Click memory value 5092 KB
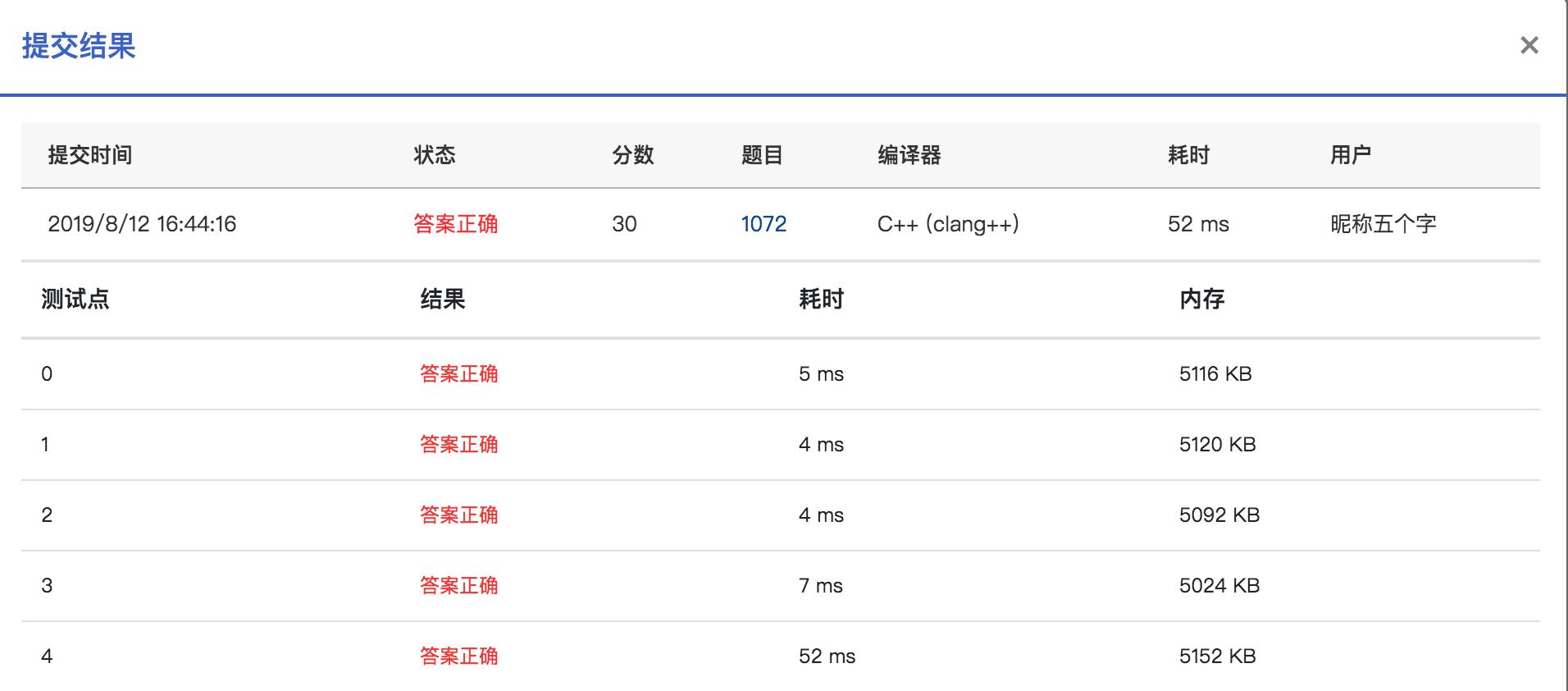 (x=1219, y=515)
